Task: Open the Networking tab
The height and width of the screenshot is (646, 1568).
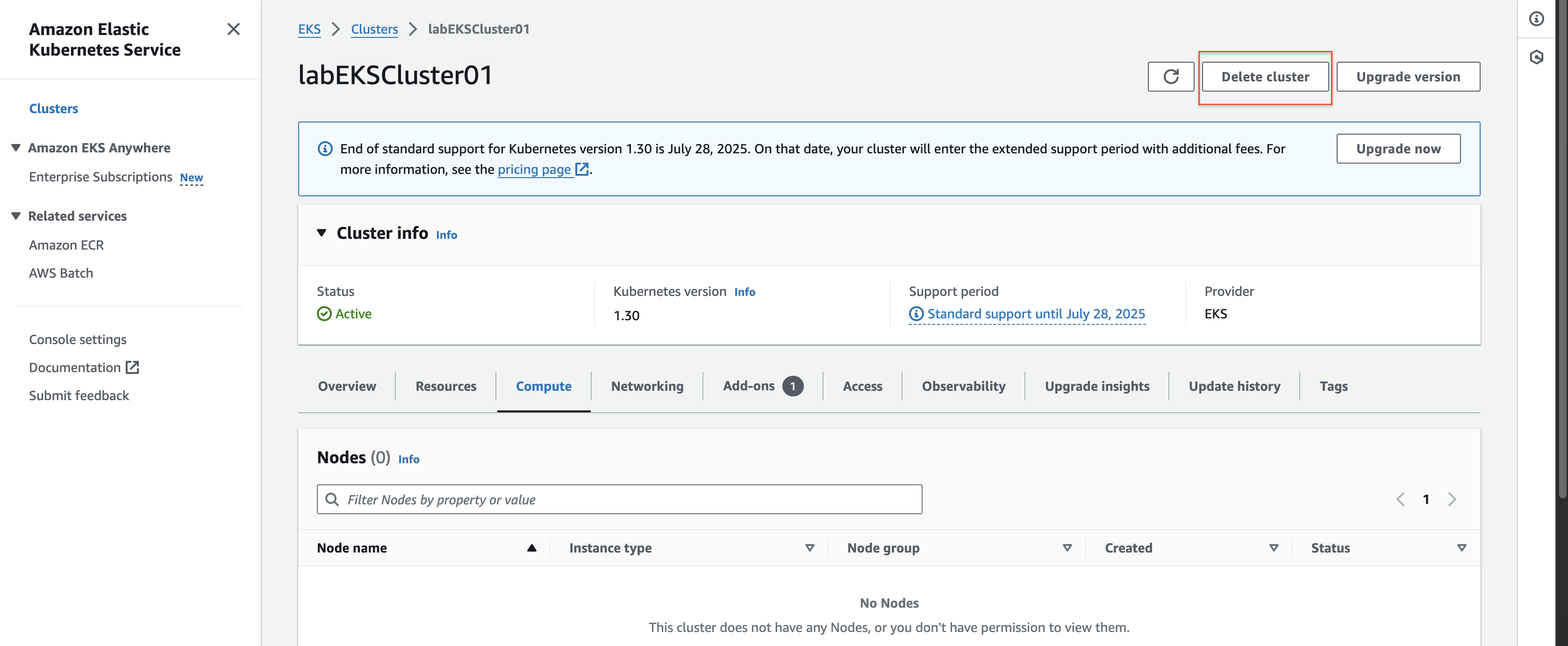Action: (x=647, y=386)
